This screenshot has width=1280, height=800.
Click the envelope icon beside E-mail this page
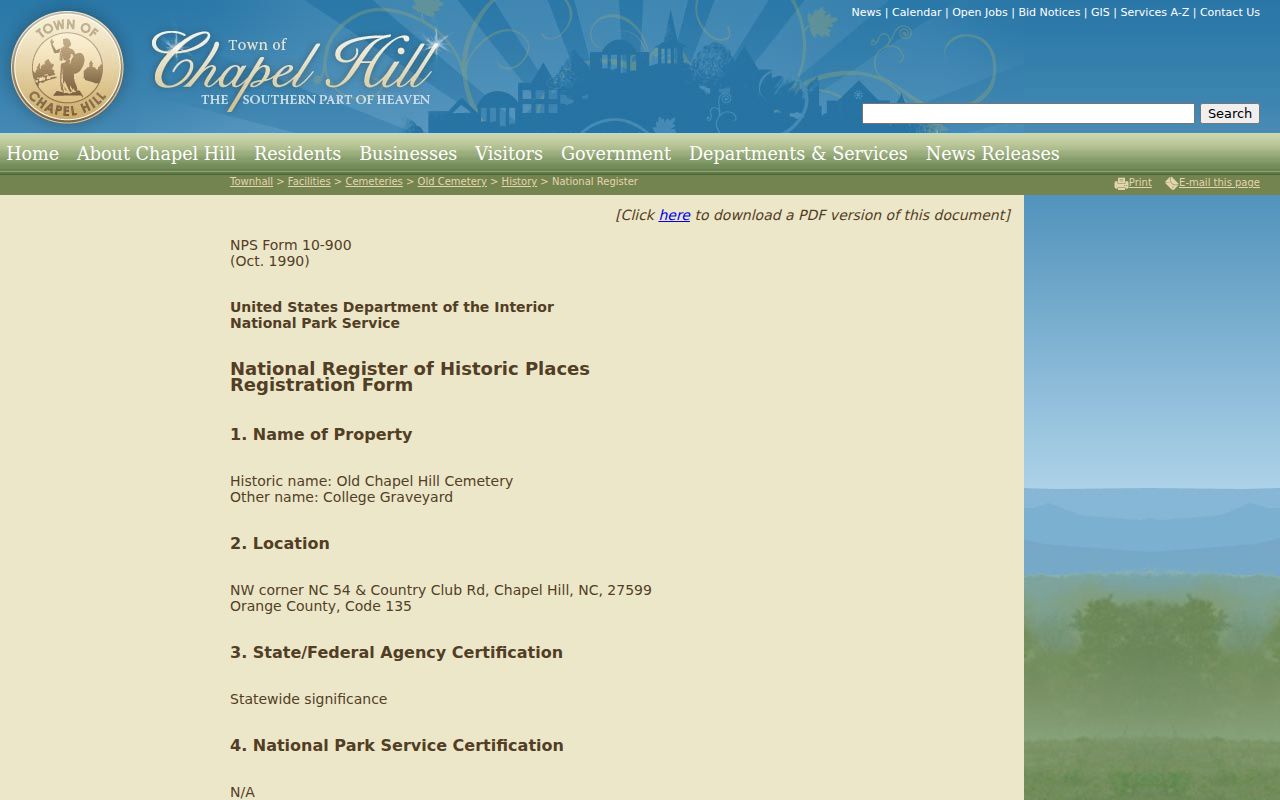1171,183
